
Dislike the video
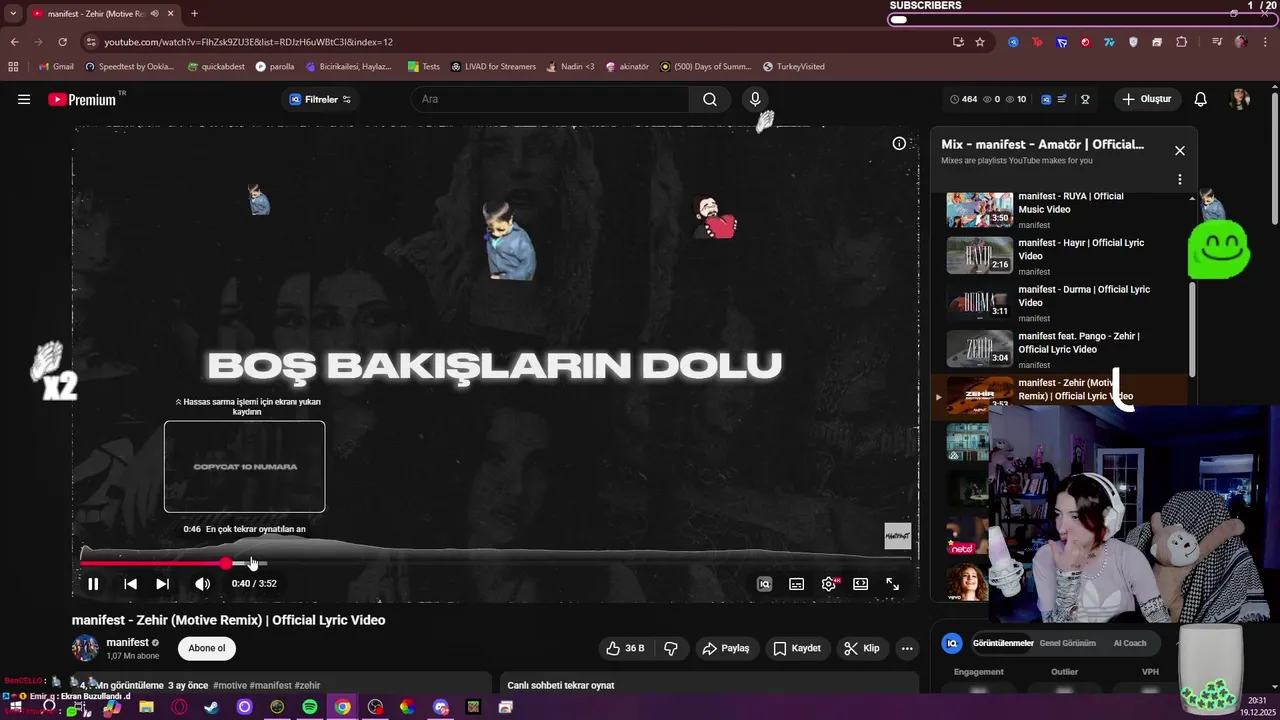click(671, 648)
